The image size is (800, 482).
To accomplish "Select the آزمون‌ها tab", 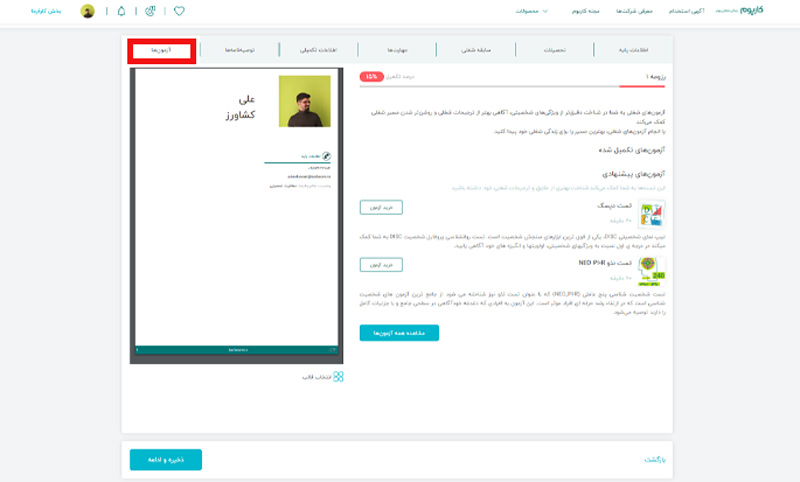I will point(161,50).
